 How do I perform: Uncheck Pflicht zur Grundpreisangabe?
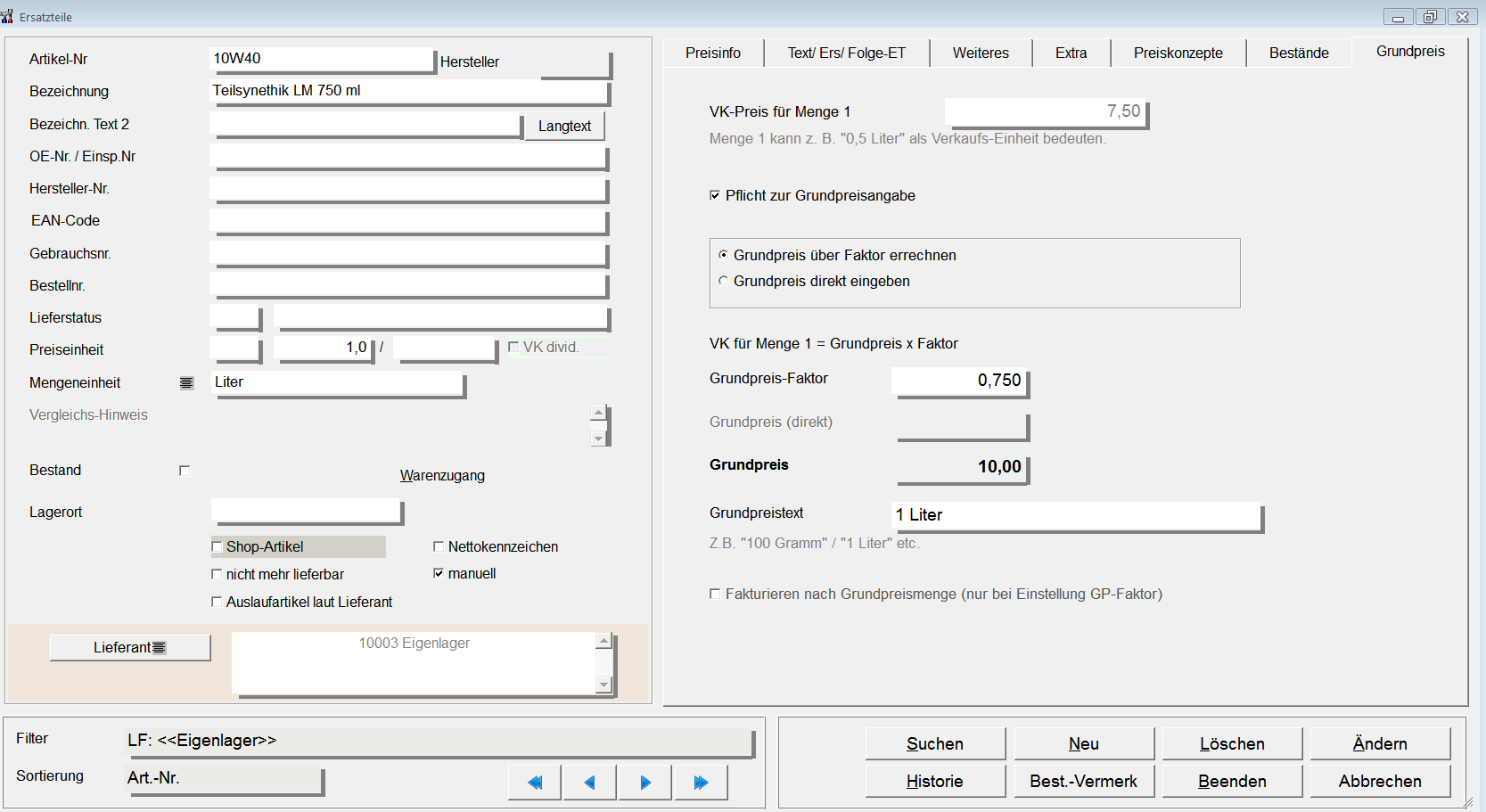click(715, 195)
